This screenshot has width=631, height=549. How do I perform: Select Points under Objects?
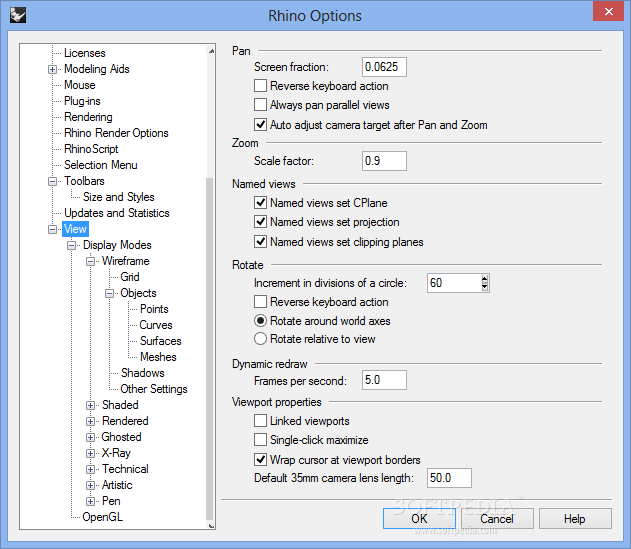[154, 309]
